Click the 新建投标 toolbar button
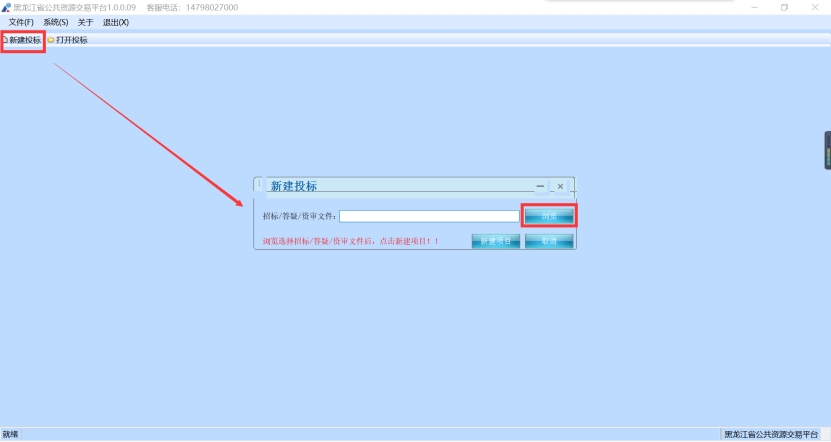Screen dimensions: 831x442 tap(23, 40)
